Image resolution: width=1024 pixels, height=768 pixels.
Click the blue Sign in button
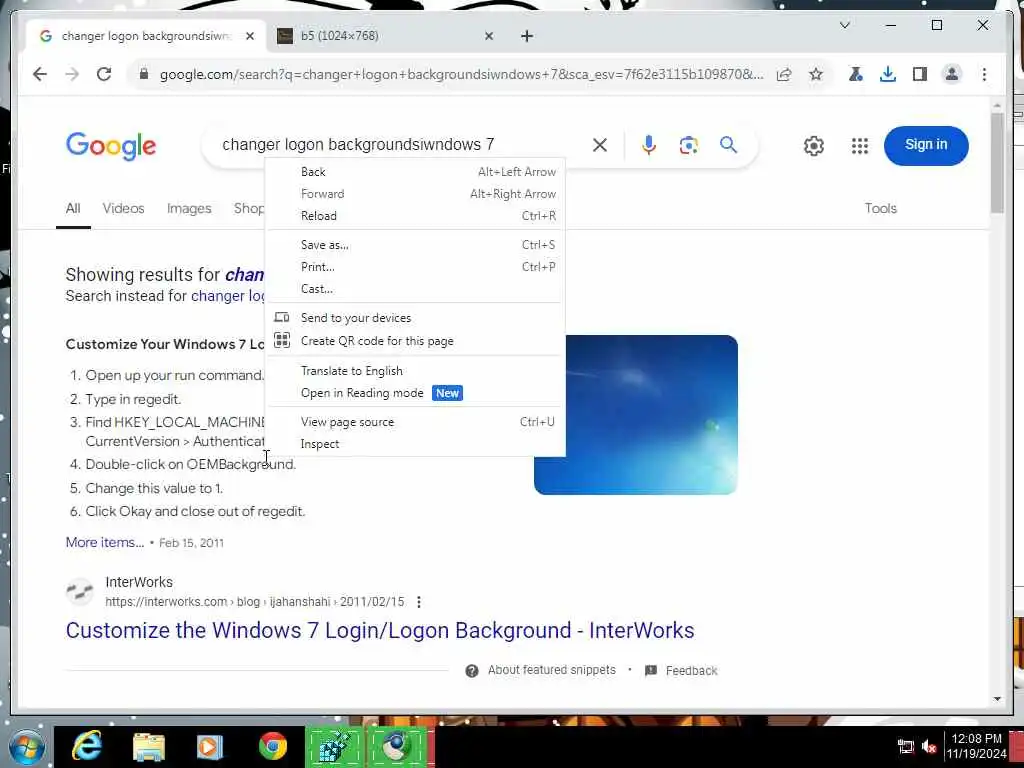[925, 145]
